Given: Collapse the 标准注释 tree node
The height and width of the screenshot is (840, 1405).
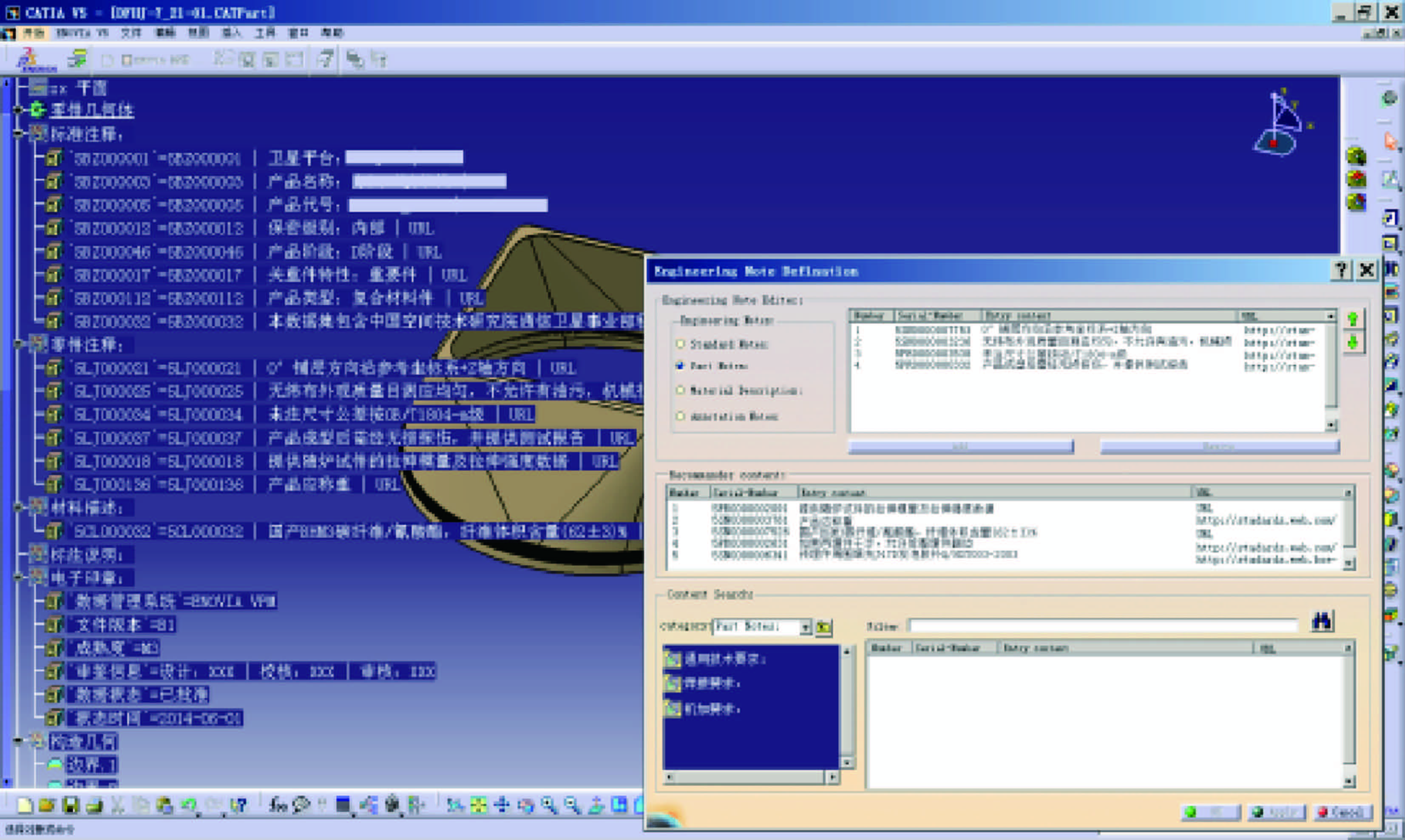Looking at the screenshot, I should pyautogui.click(x=18, y=133).
